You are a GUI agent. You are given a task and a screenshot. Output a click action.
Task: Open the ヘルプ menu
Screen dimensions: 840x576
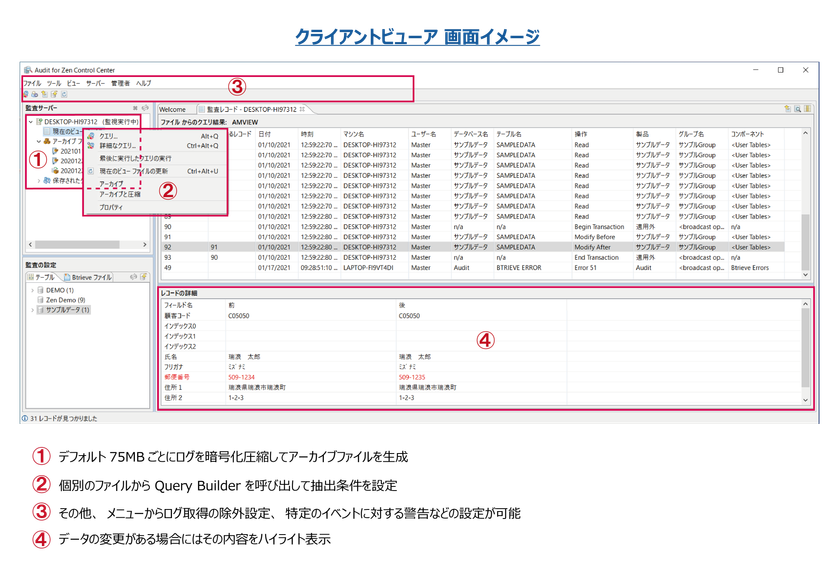(144, 83)
